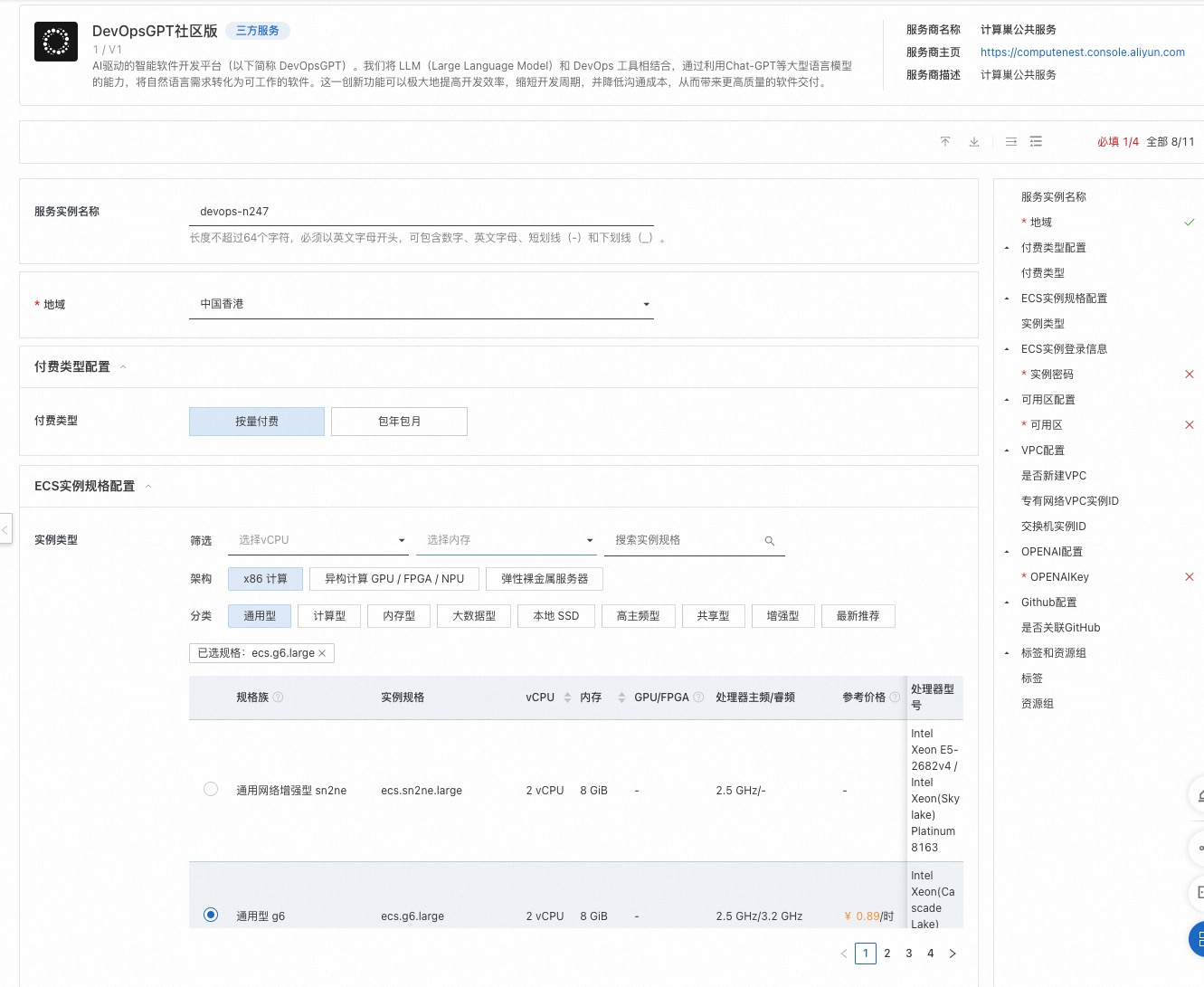The height and width of the screenshot is (987, 1204).
Task: Open the 选择内存 filter dropdown
Action: click(507, 540)
